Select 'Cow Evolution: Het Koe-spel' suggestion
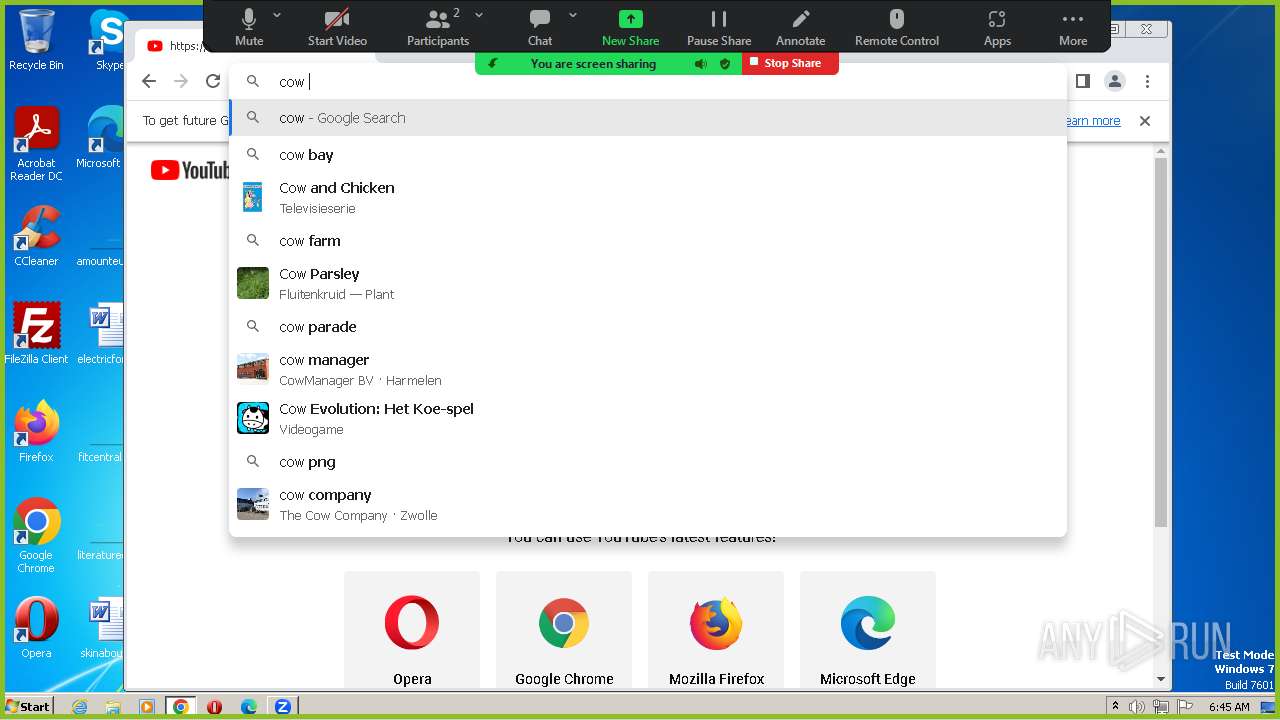Image resolution: width=1280 pixels, height=720 pixels. tap(648, 418)
